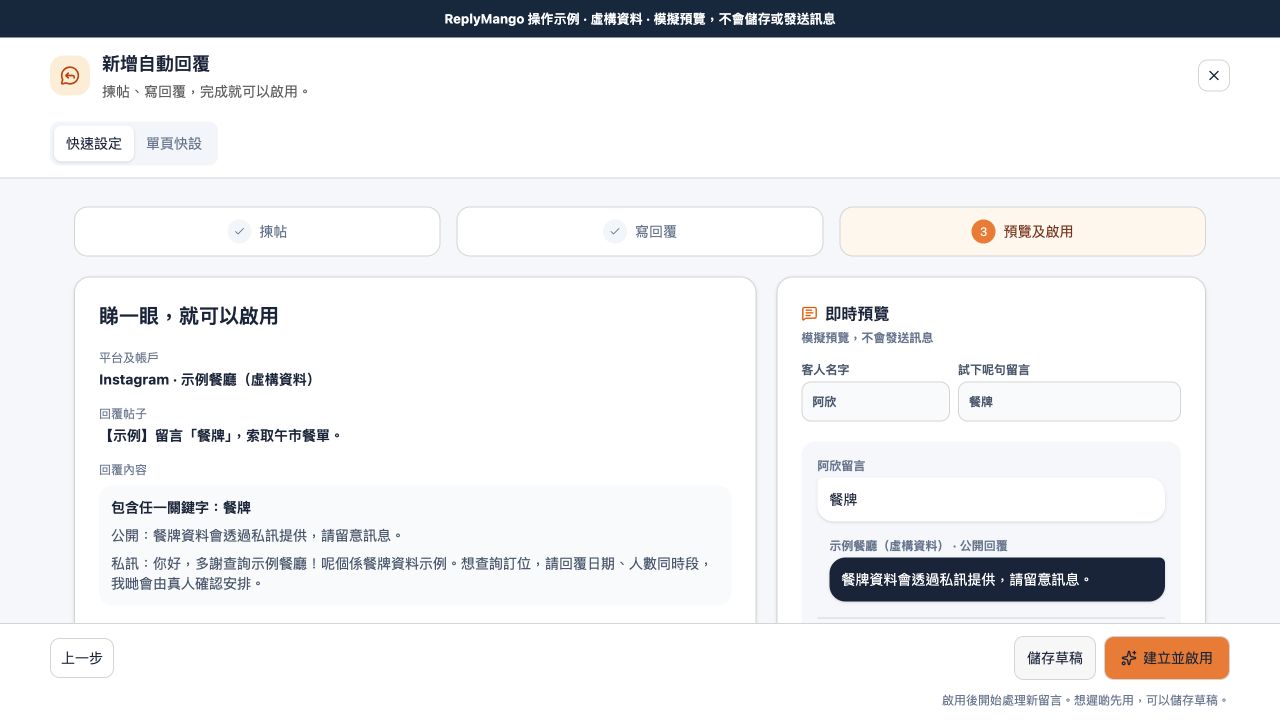This screenshot has height=720, width=1280.
Task: Click the 試下呢句留言 field containing 餐牌
Action: [1069, 402]
